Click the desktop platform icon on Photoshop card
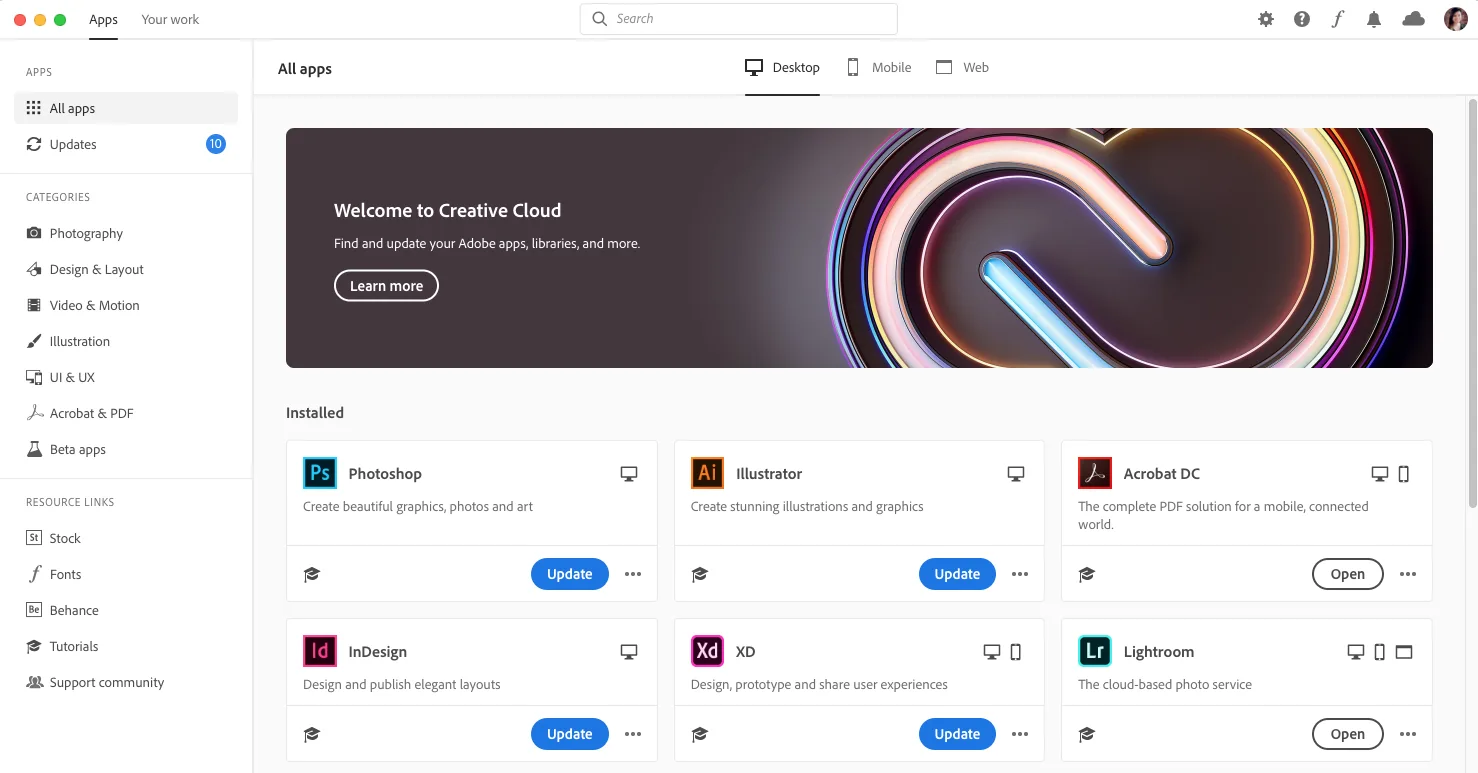This screenshot has height=773, width=1478. tap(629, 474)
